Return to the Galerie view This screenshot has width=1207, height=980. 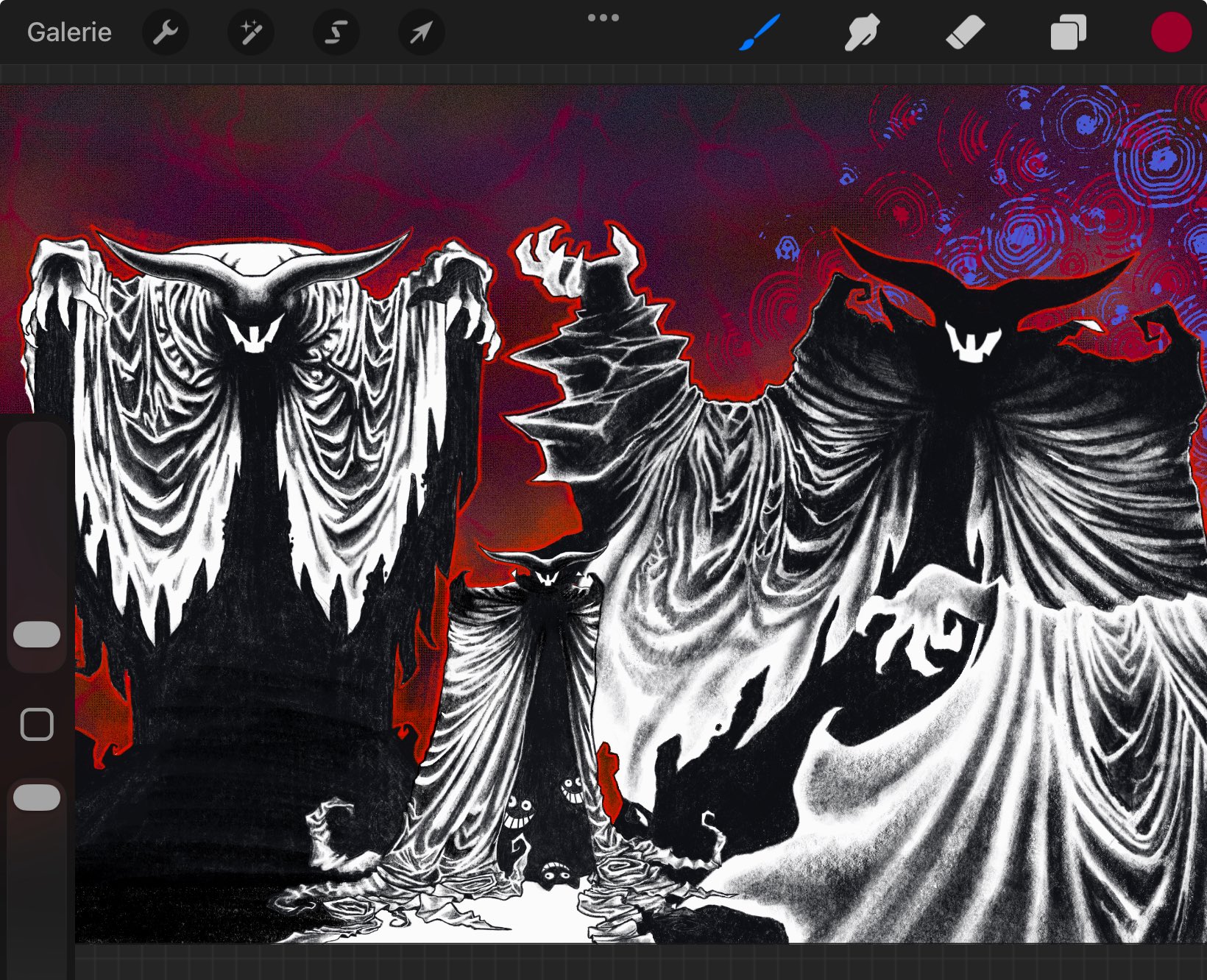tap(69, 32)
